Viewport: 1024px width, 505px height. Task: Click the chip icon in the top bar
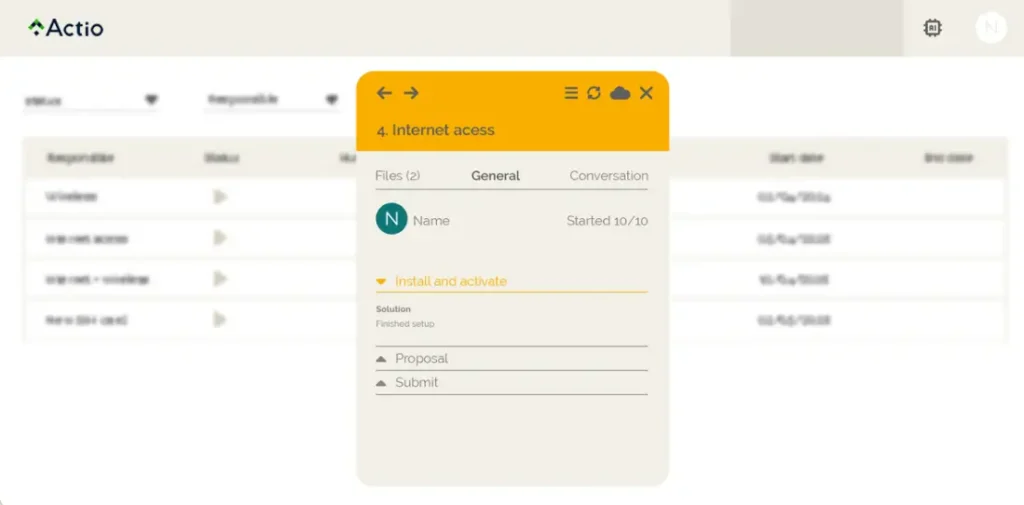[x=932, y=28]
